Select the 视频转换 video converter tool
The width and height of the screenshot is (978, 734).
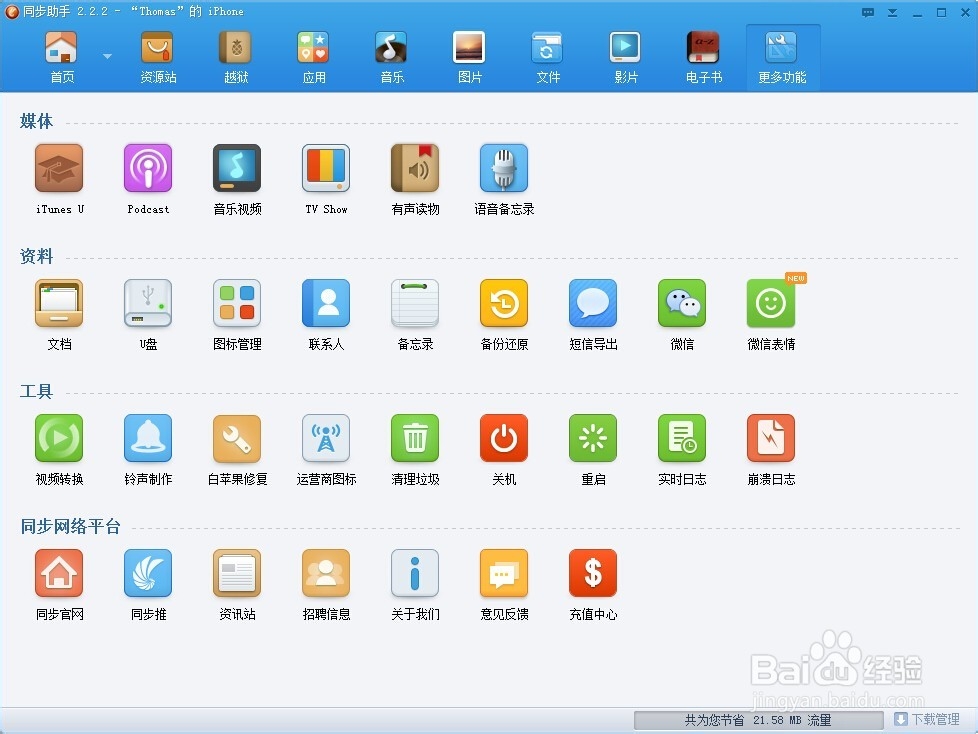[x=58, y=438]
